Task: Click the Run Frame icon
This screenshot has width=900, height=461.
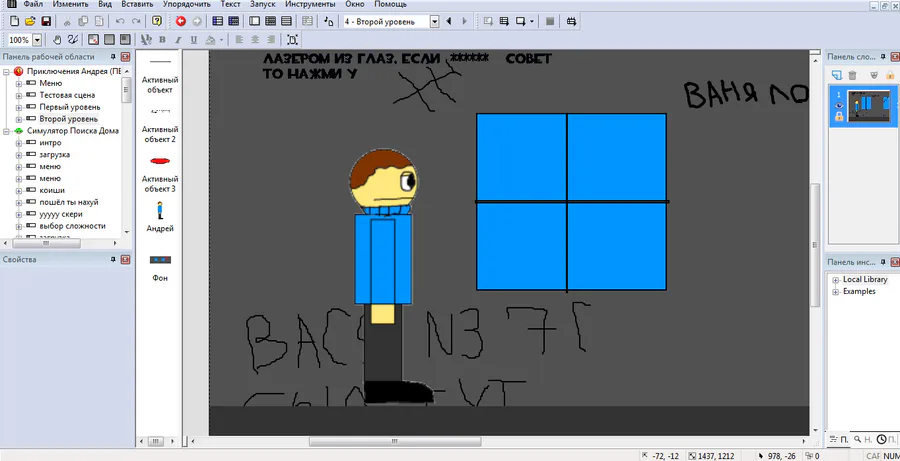Action: coord(521,21)
